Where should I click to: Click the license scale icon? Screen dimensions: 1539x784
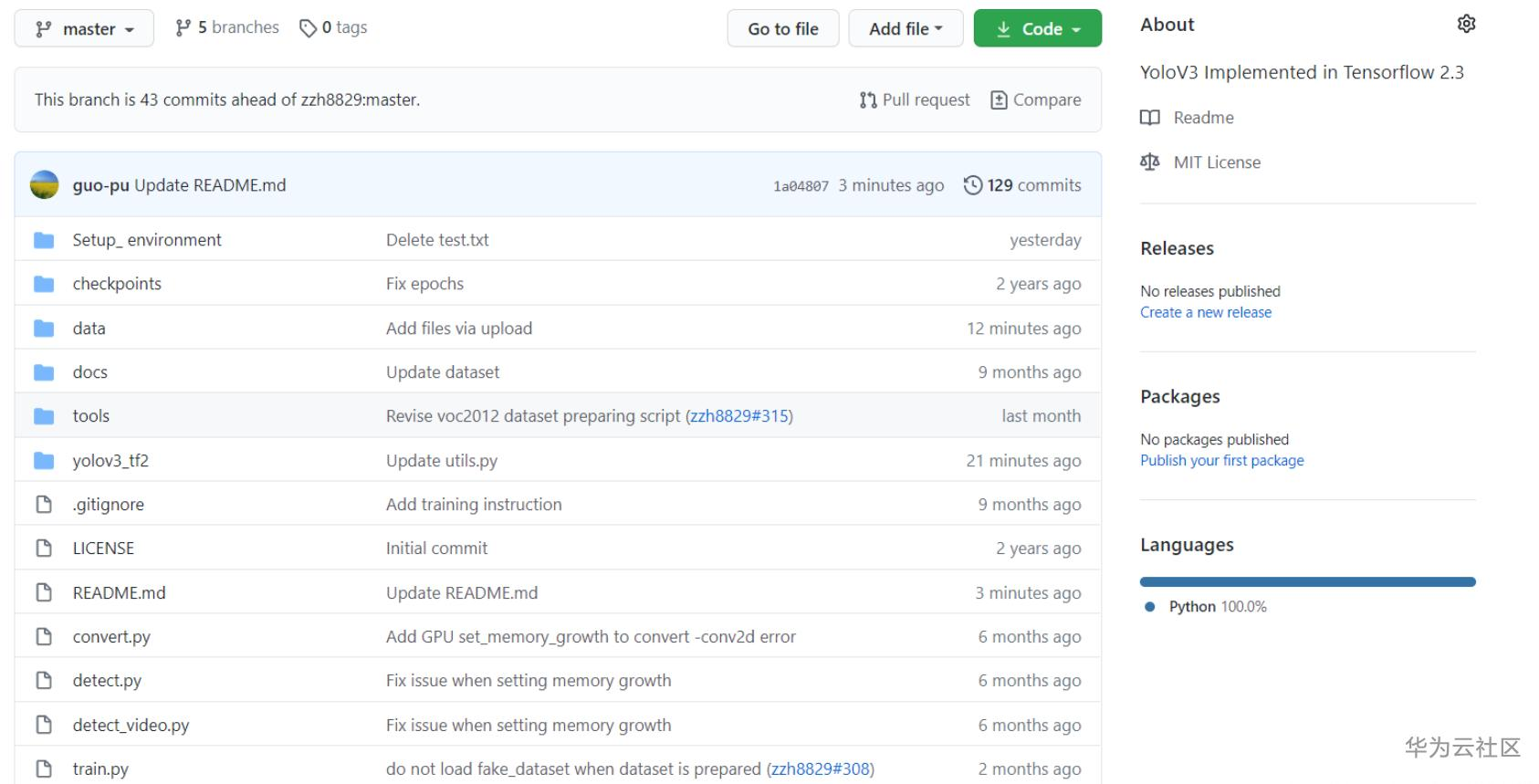point(1150,162)
